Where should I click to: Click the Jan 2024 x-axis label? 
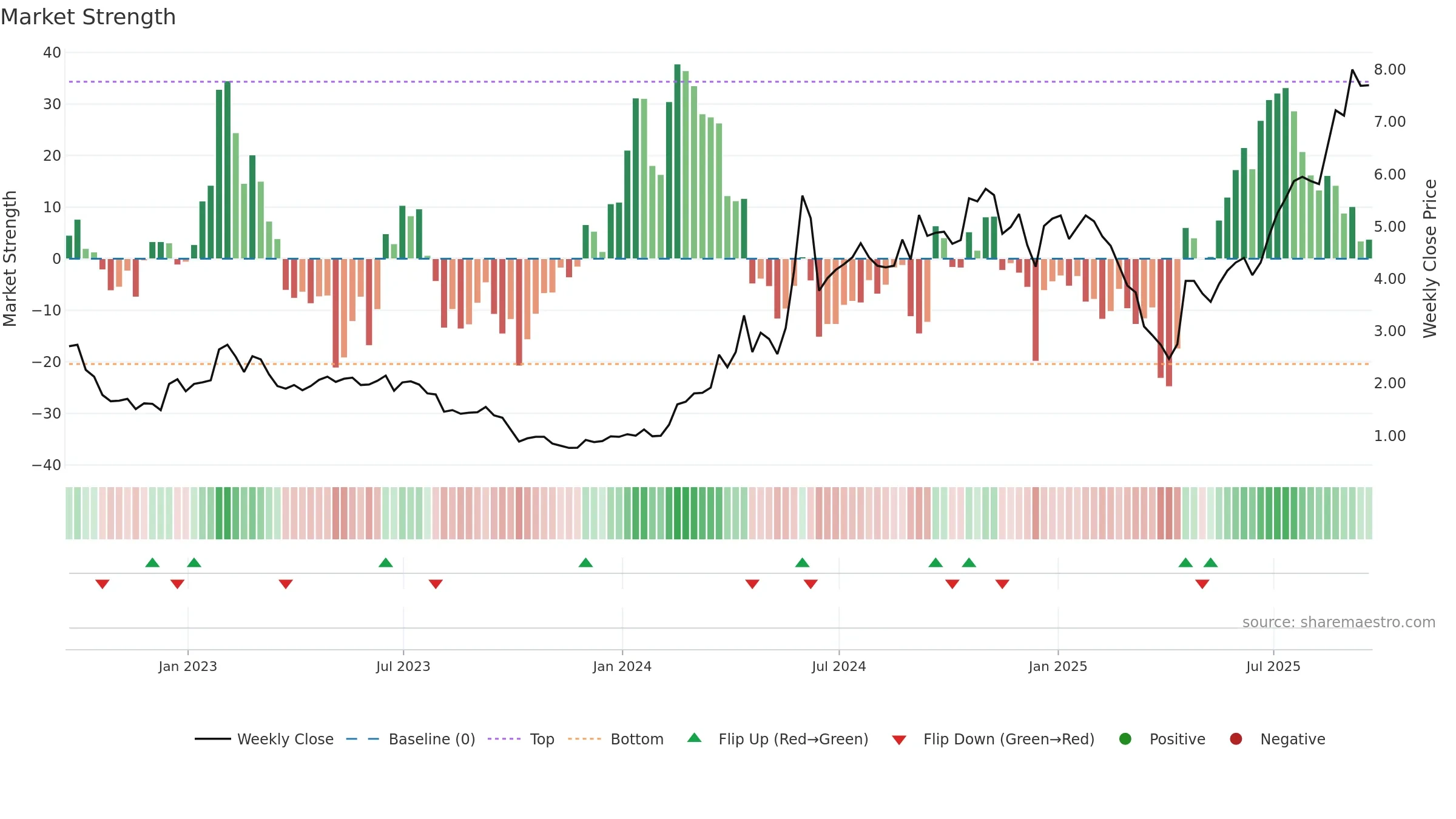(622, 666)
